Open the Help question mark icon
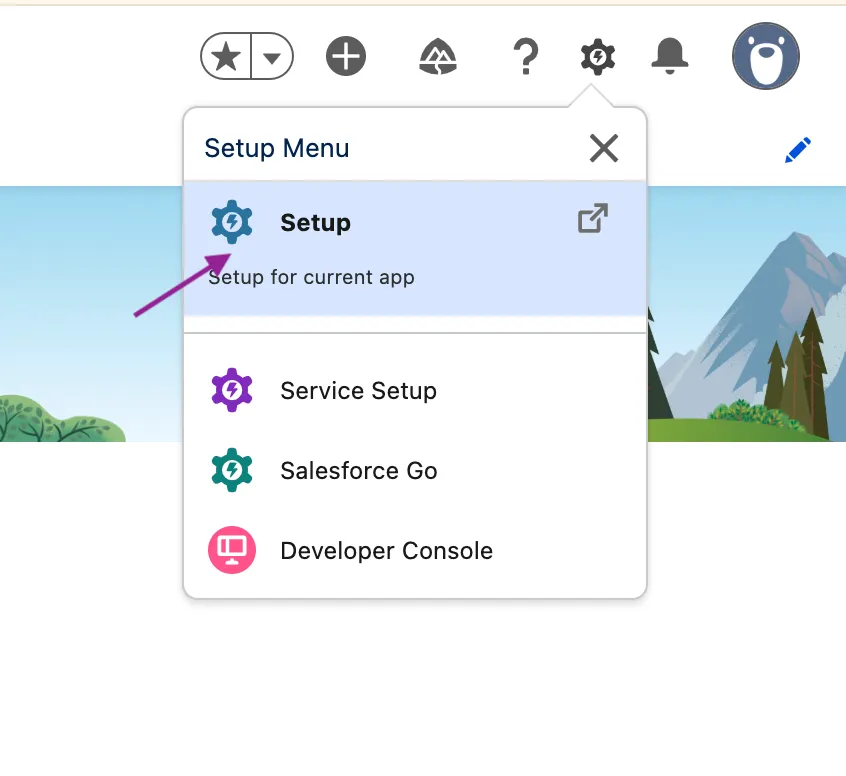 (525, 57)
